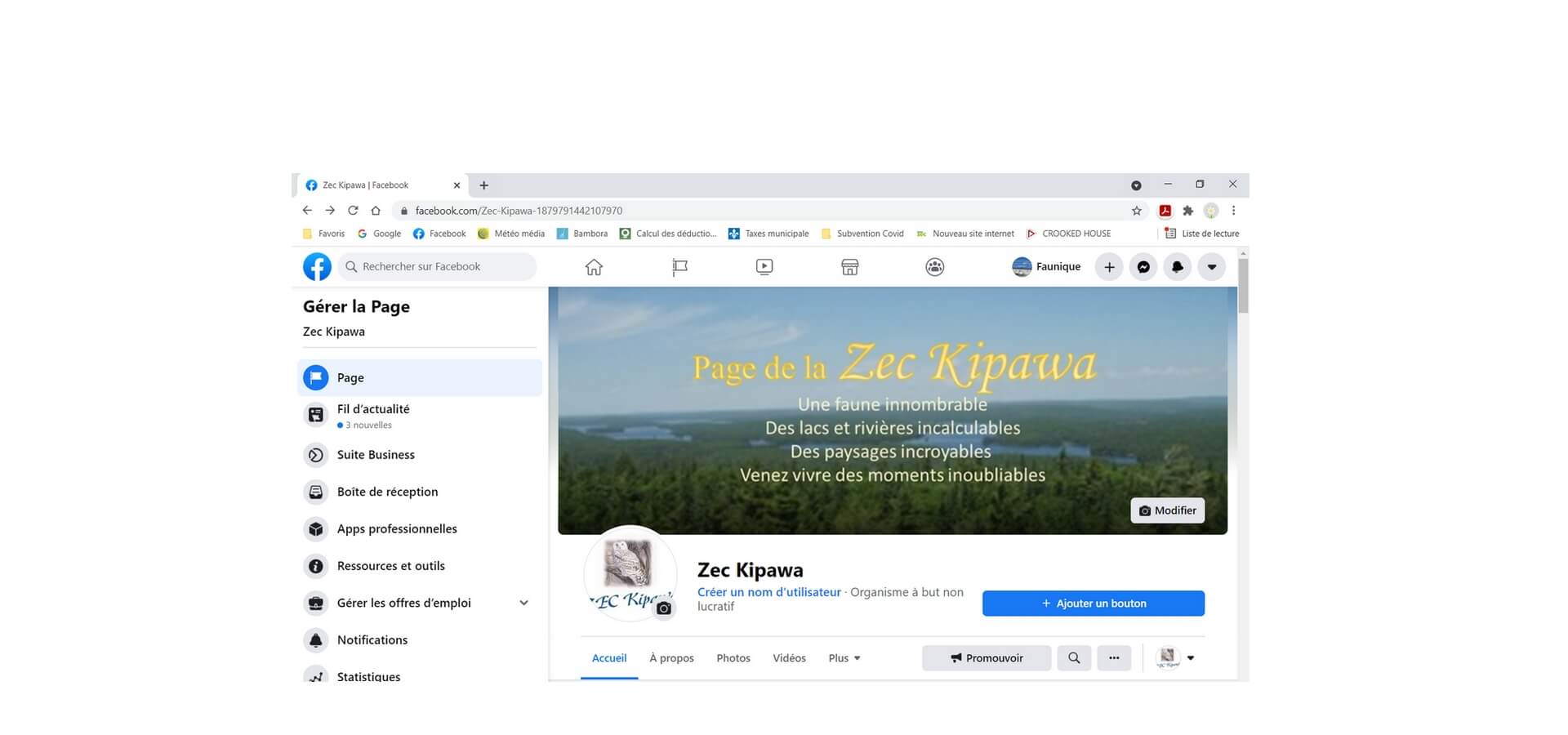Open the CROOKED HOUSE bookmark
Image resolution: width=1568 pixels, height=735 pixels.
tap(1069, 234)
